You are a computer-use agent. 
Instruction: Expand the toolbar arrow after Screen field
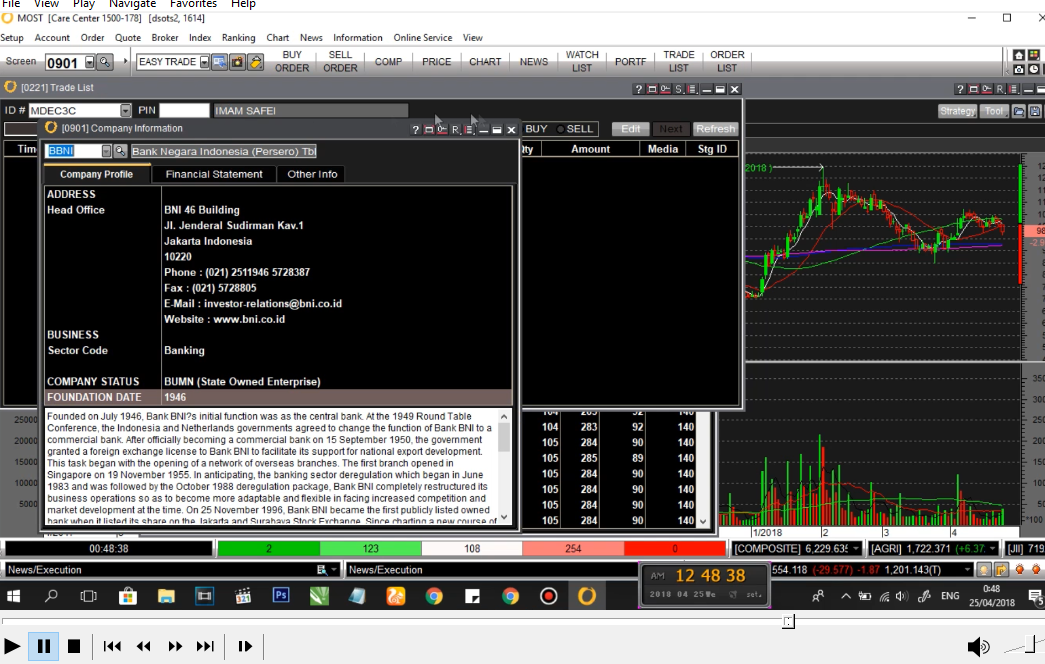click(x=125, y=61)
